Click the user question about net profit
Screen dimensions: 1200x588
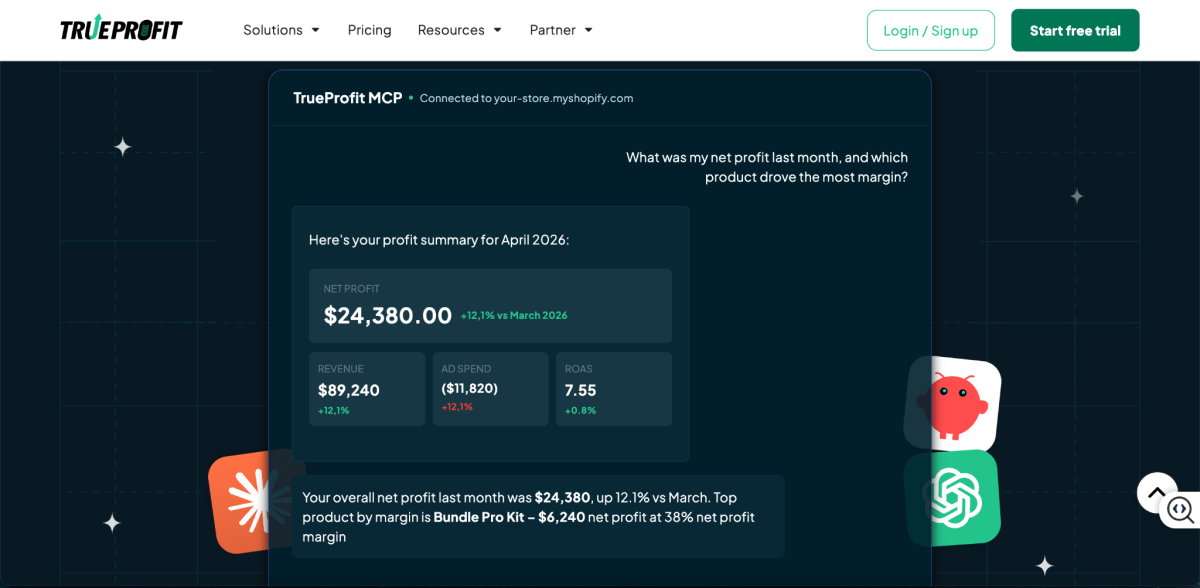coord(767,167)
